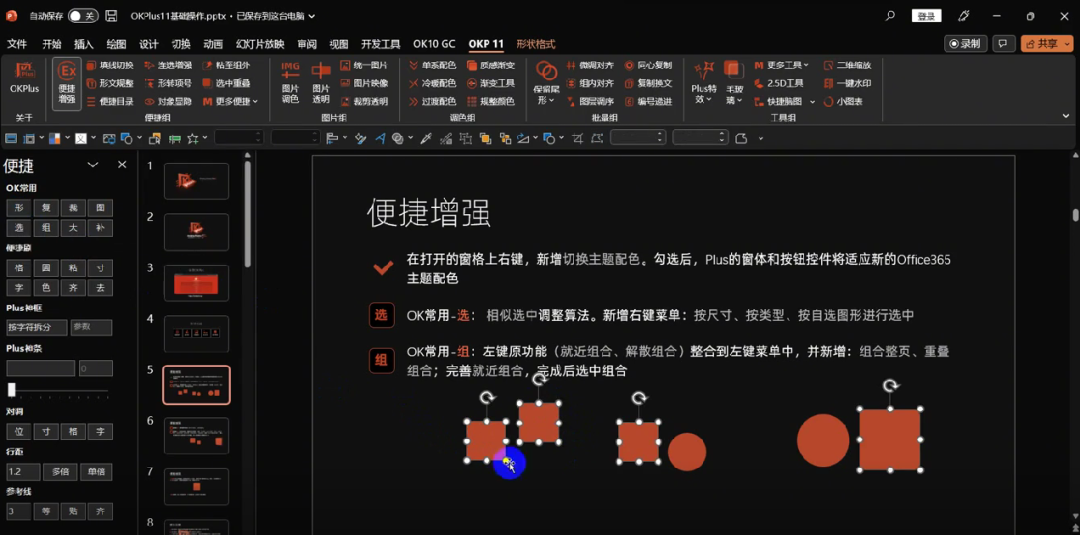Click the 登录 sign-in button
1080x535 pixels.
[x=926, y=17]
